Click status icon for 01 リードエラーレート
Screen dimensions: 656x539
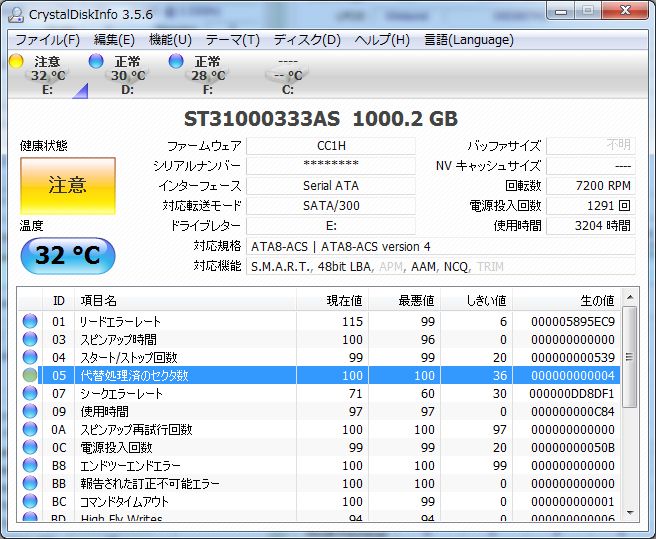(30, 321)
